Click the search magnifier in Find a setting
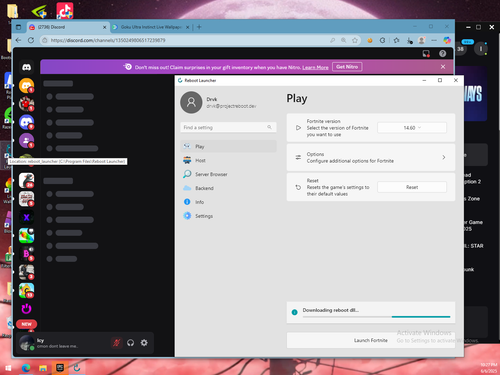Viewport: 500px width, 375px height. 269,127
